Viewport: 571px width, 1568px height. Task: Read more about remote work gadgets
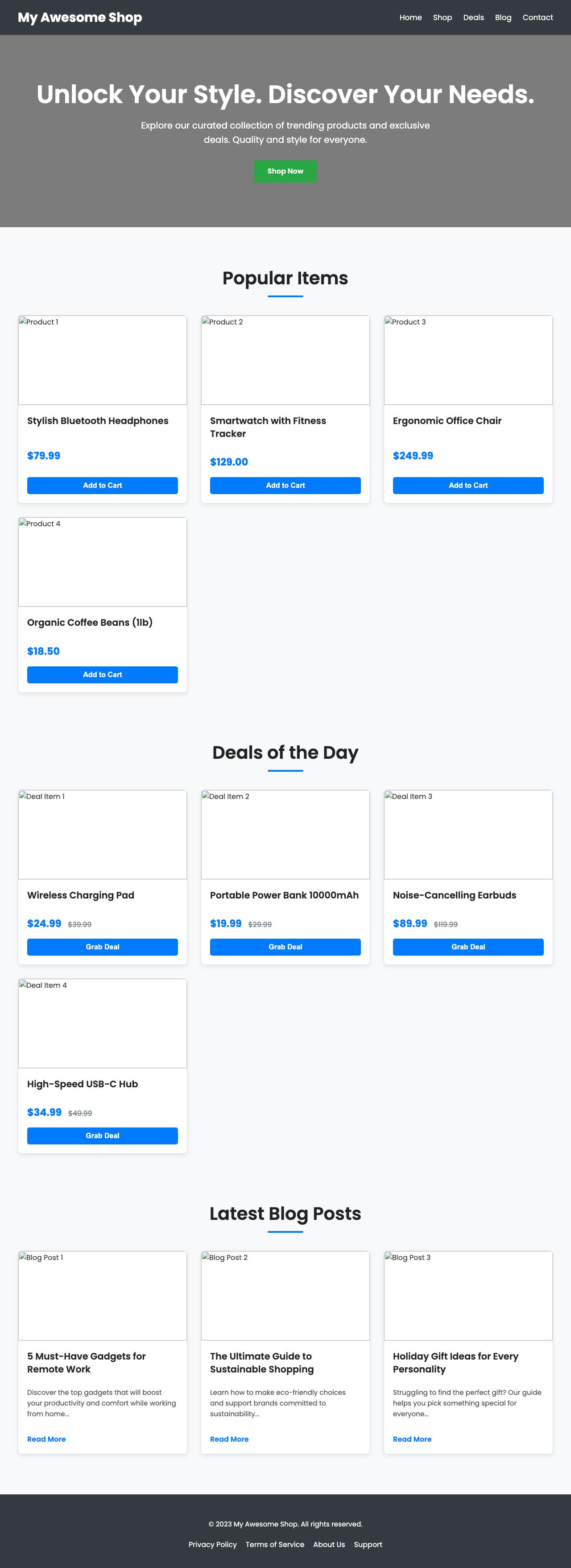(x=46, y=1439)
